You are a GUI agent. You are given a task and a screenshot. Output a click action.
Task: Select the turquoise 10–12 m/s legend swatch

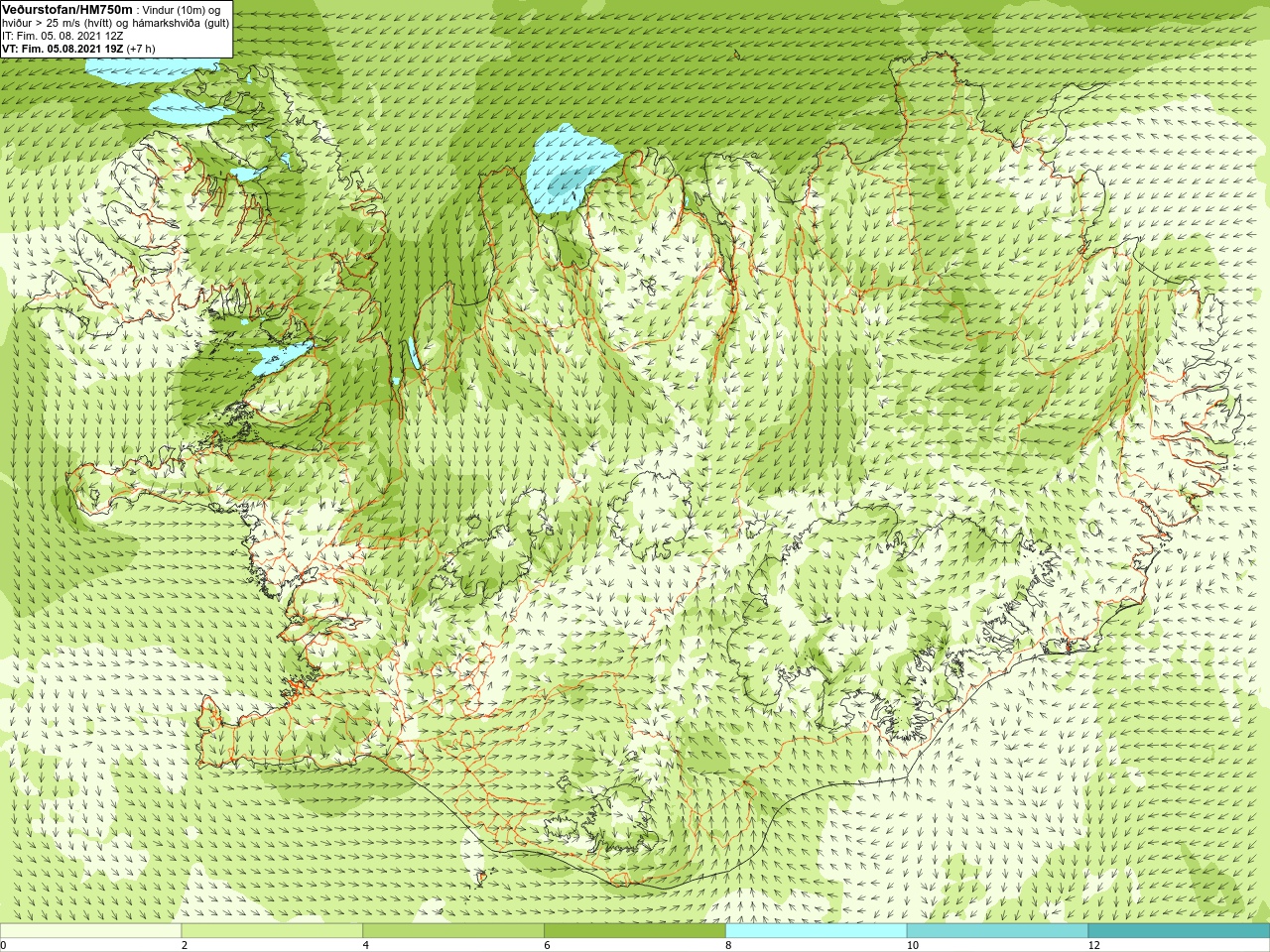[x=997, y=931]
